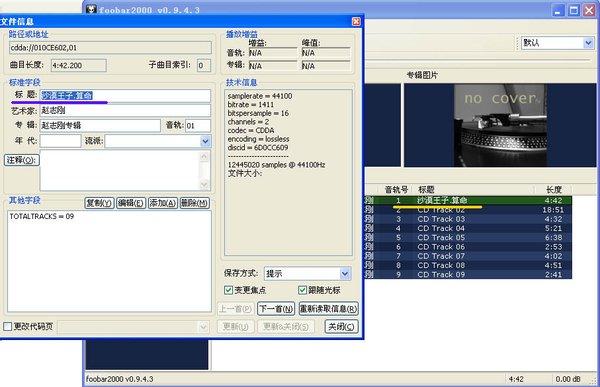600x387 pixels.
Task: Toggle the 跟随光标 checkbox
Action: click(302, 290)
